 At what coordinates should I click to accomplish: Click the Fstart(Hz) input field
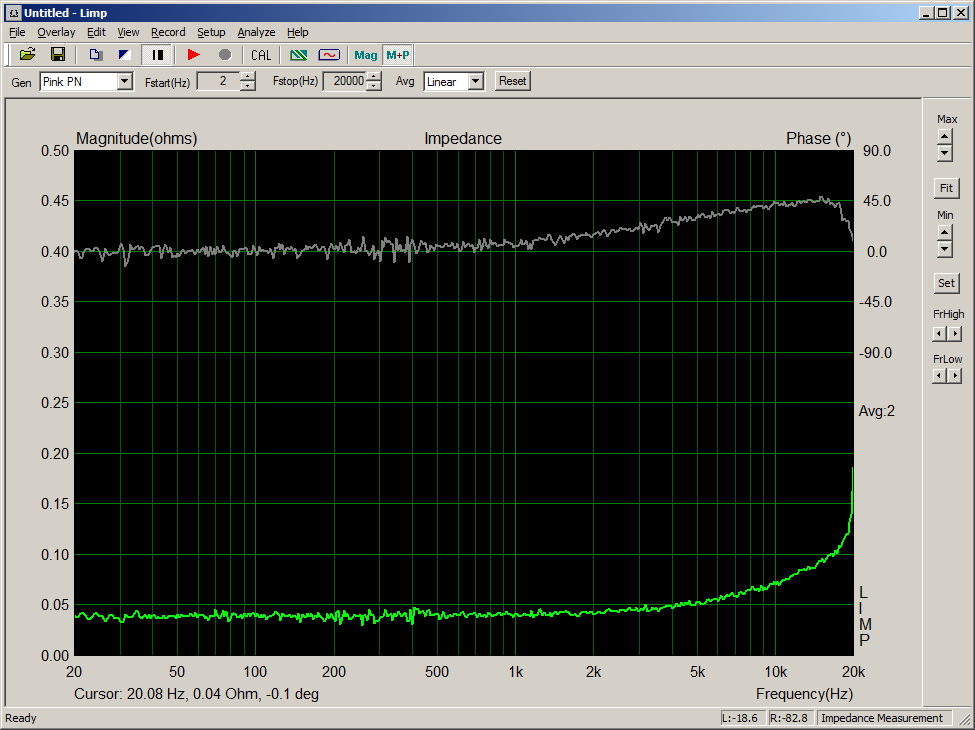(218, 81)
